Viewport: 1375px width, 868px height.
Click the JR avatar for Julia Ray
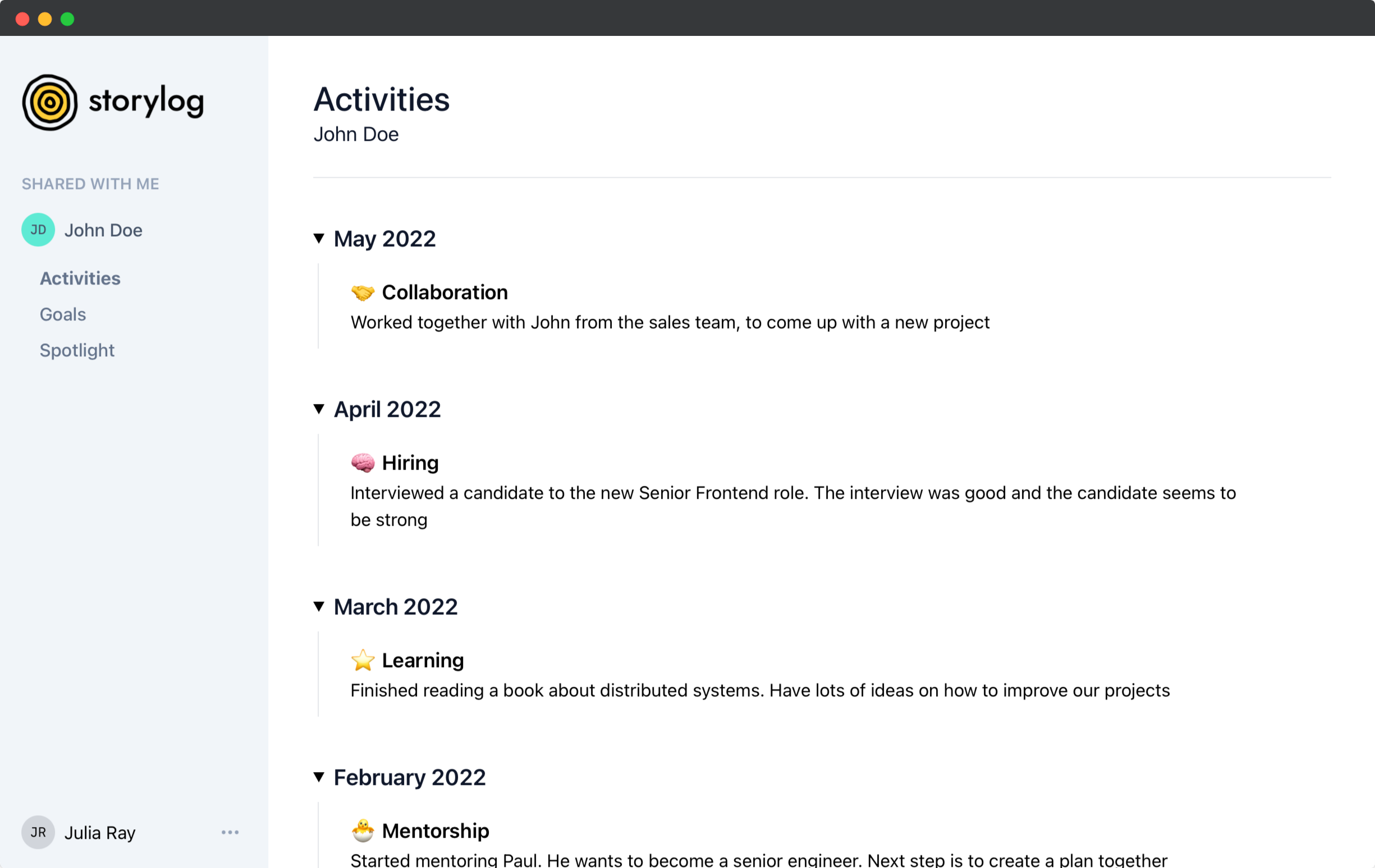tap(38, 832)
